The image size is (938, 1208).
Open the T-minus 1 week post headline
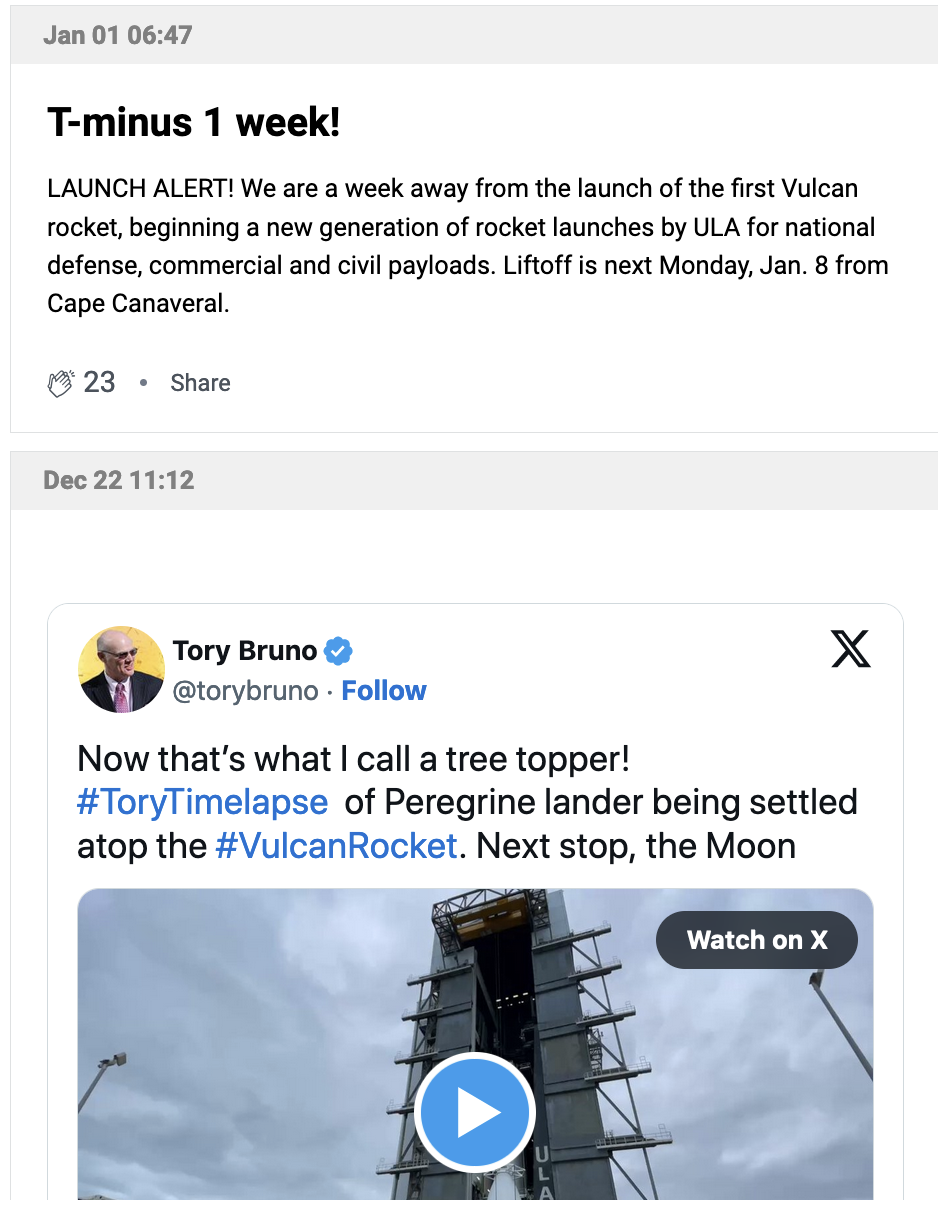click(x=193, y=122)
